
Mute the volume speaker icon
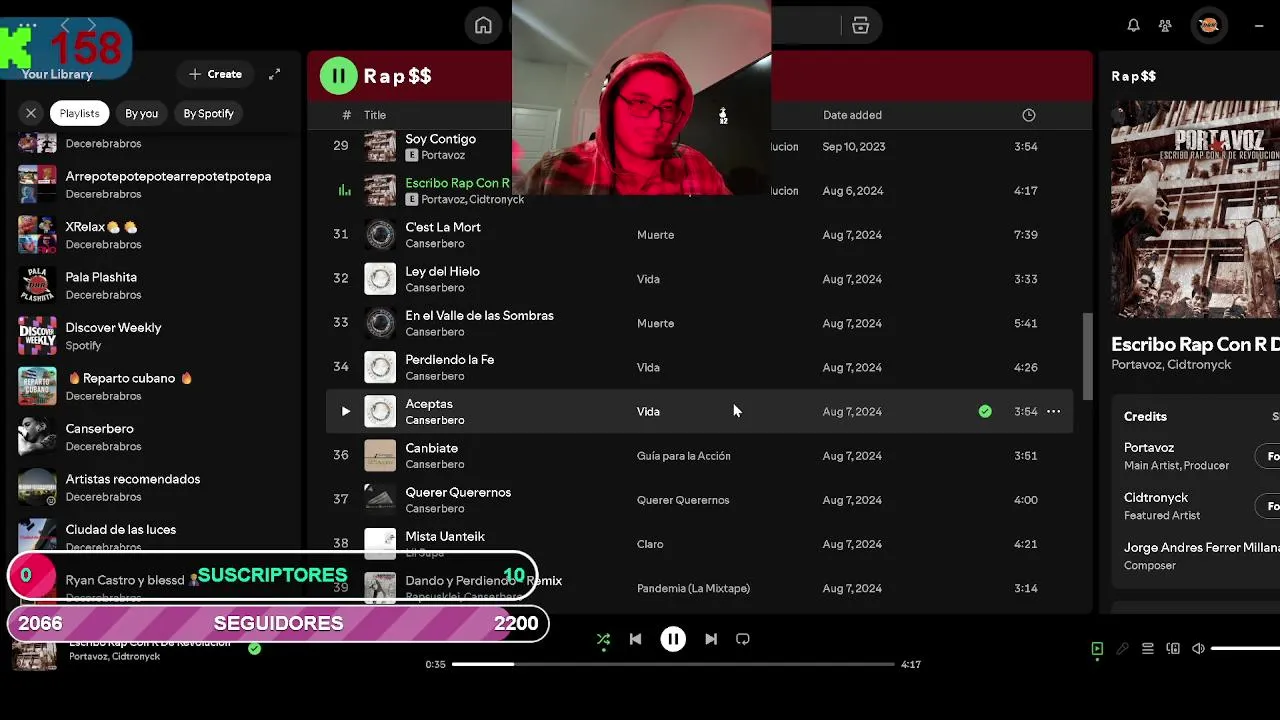(x=1198, y=649)
